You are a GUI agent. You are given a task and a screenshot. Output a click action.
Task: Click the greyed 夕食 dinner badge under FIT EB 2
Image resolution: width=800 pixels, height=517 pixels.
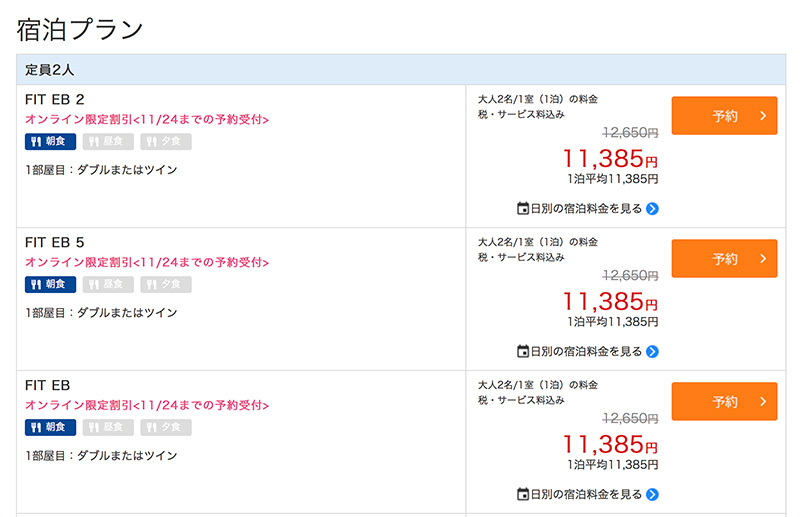point(166,142)
